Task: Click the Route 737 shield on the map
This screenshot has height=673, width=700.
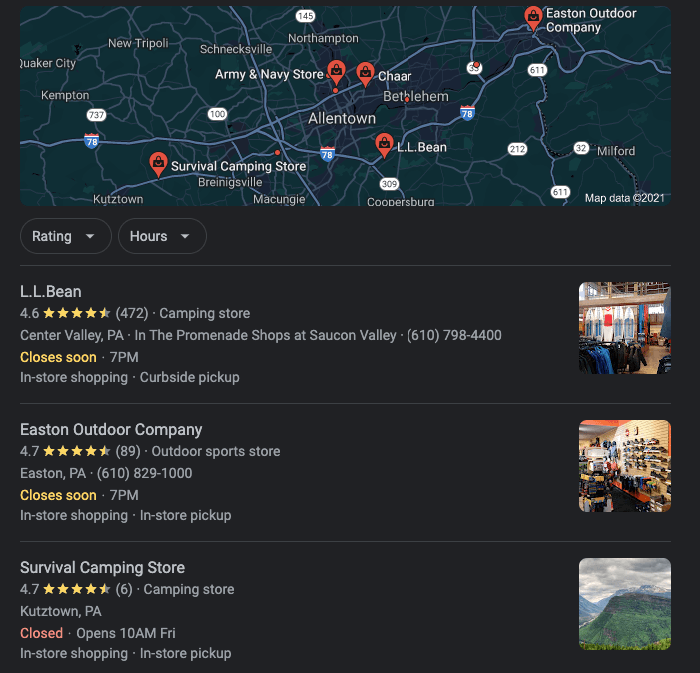Action: pos(96,115)
